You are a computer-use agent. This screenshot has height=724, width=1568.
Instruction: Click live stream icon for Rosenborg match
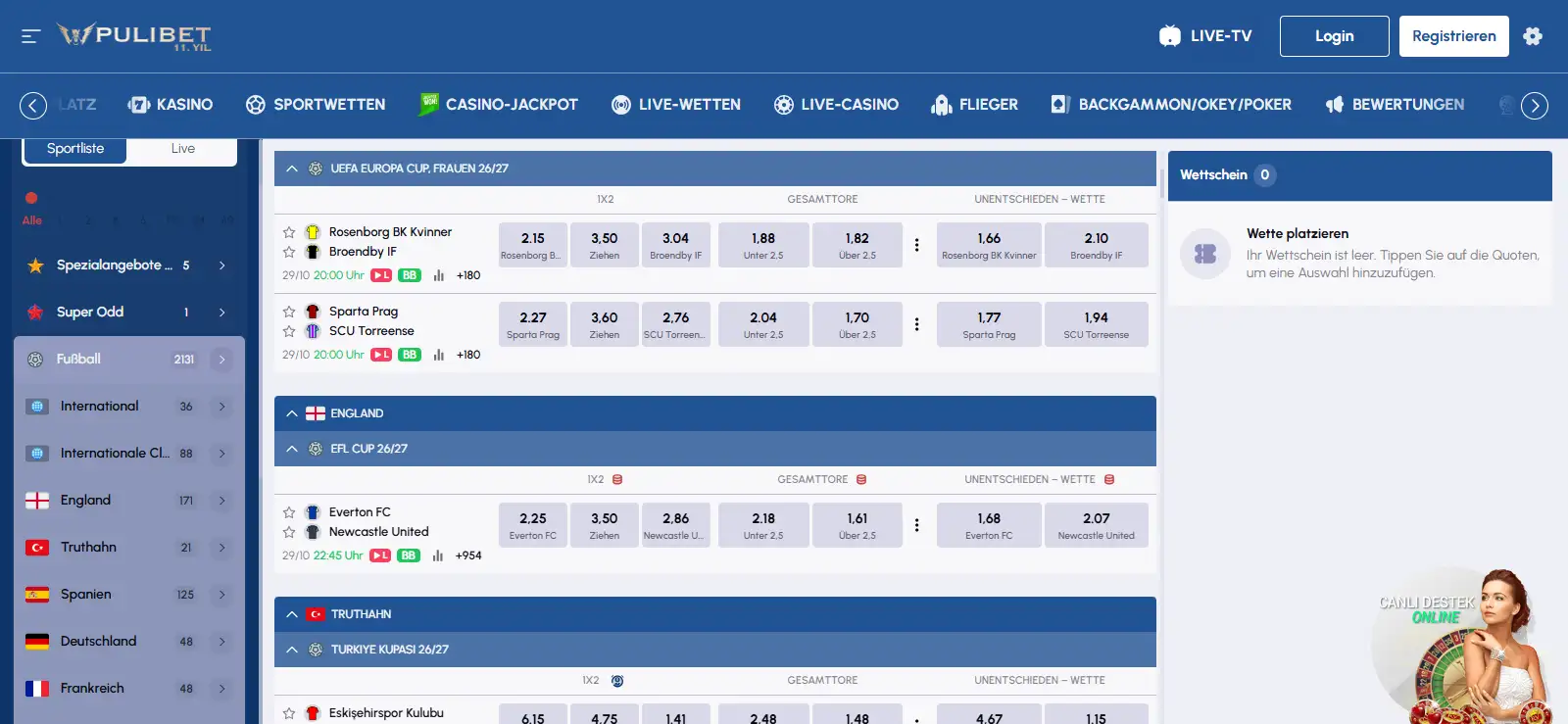pyautogui.click(x=381, y=275)
